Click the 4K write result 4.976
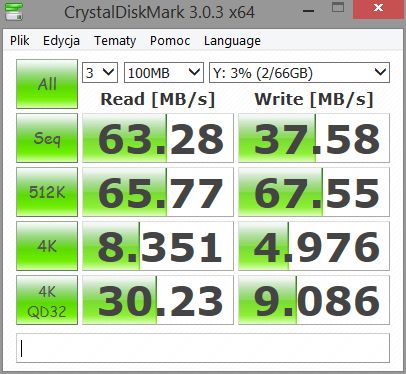The height and width of the screenshot is (374, 406). click(x=314, y=246)
